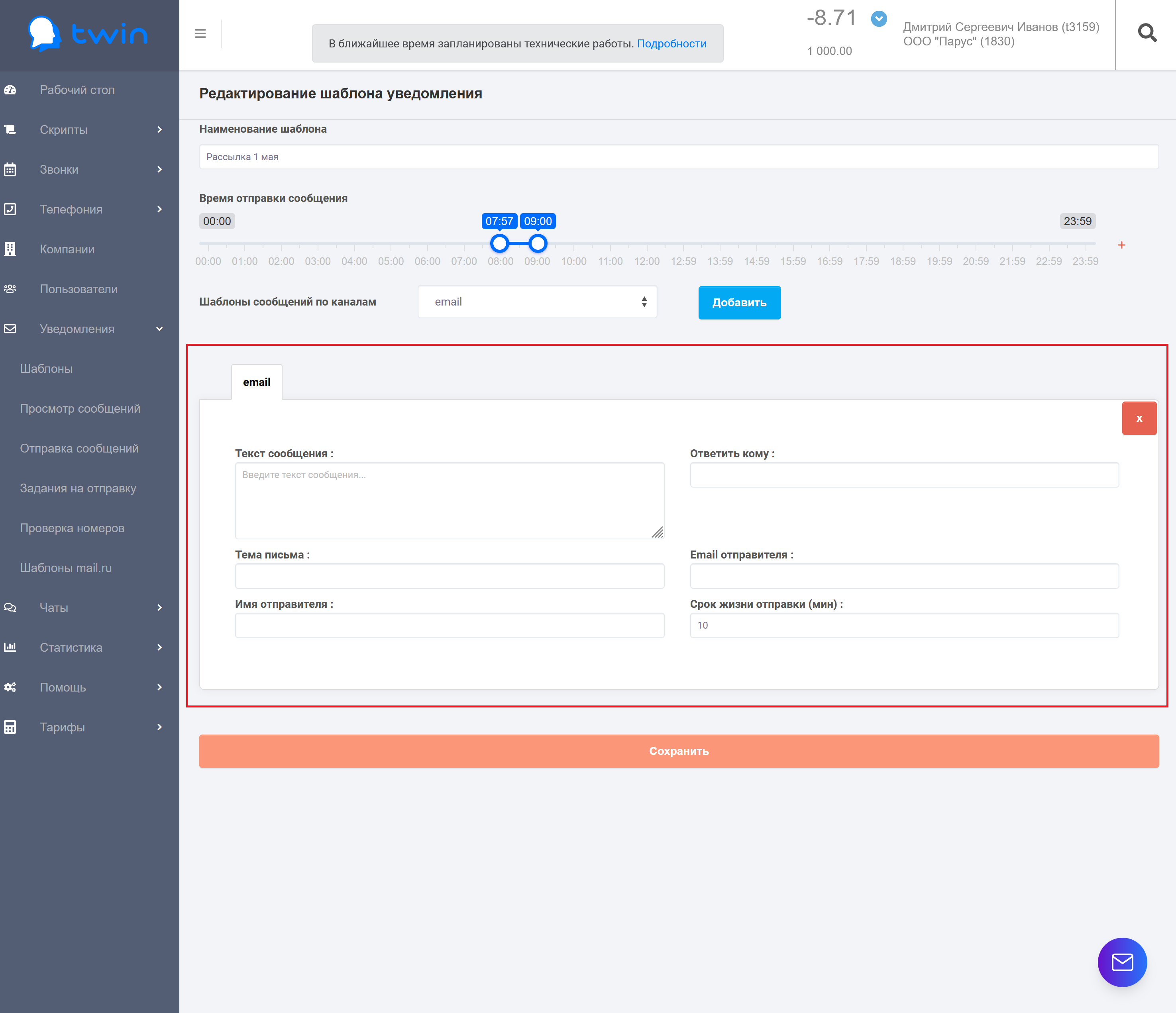Open the email channel dropdown
Screen dimensions: 1176x1013
point(537,302)
